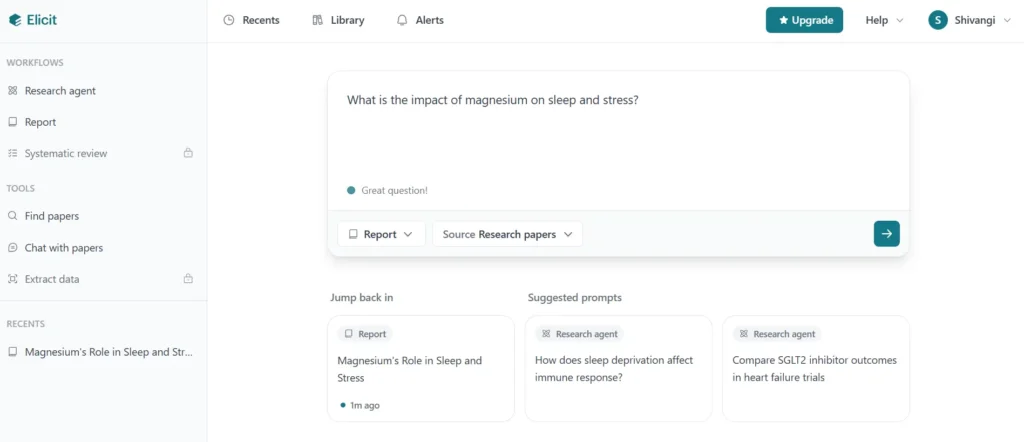
Task: Click the WORKFLOWS section label
Action: [x=35, y=63]
